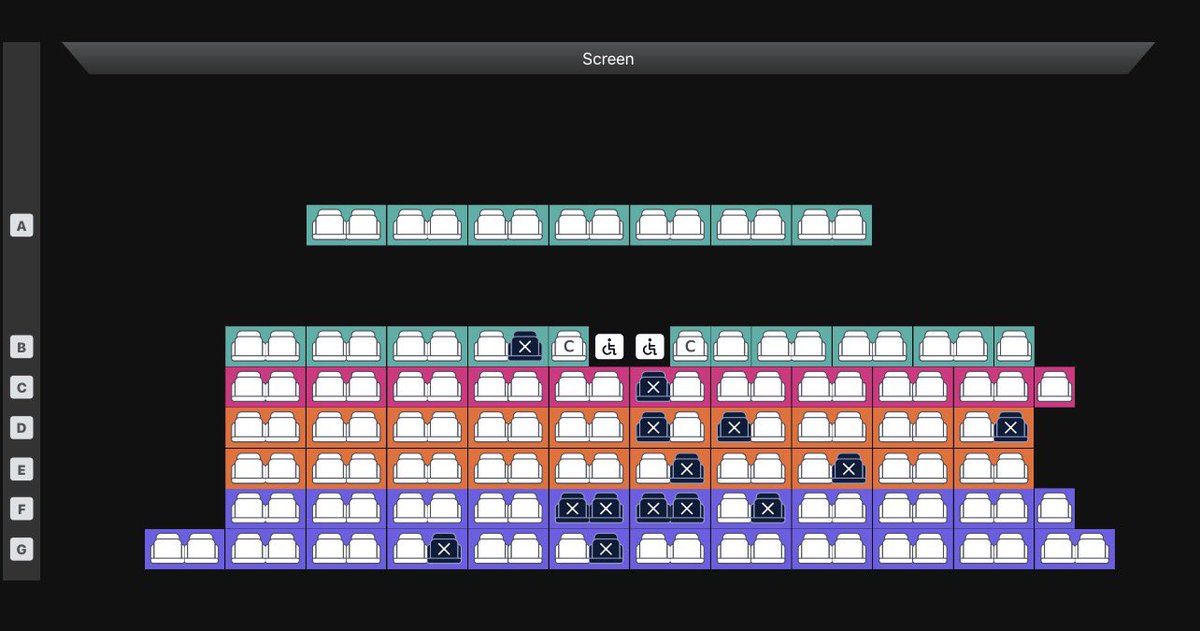
Task: Pick the leftmost seat in row G
Action: point(168,549)
